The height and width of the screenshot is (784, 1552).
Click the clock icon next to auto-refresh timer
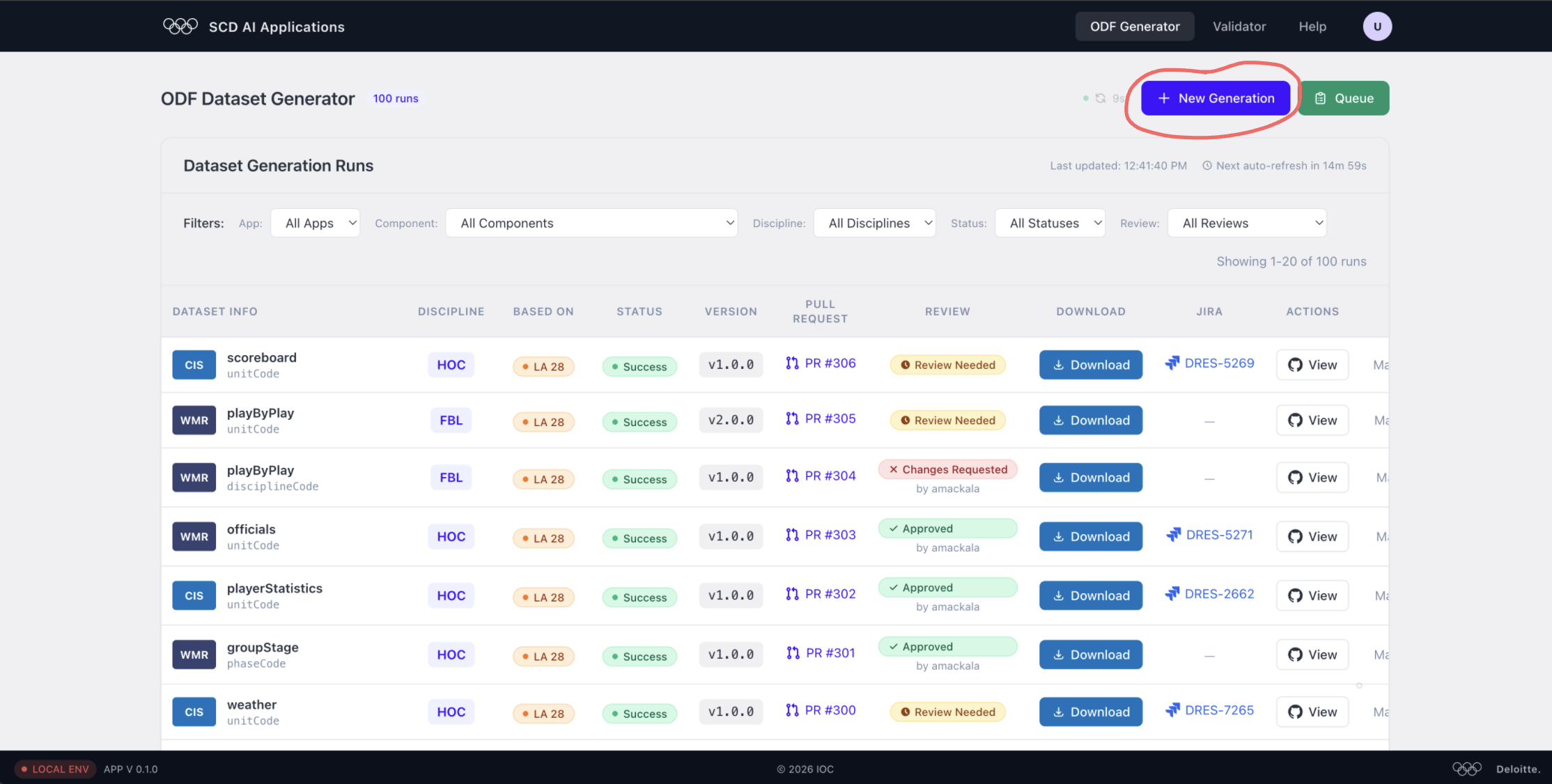tap(1207, 166)
